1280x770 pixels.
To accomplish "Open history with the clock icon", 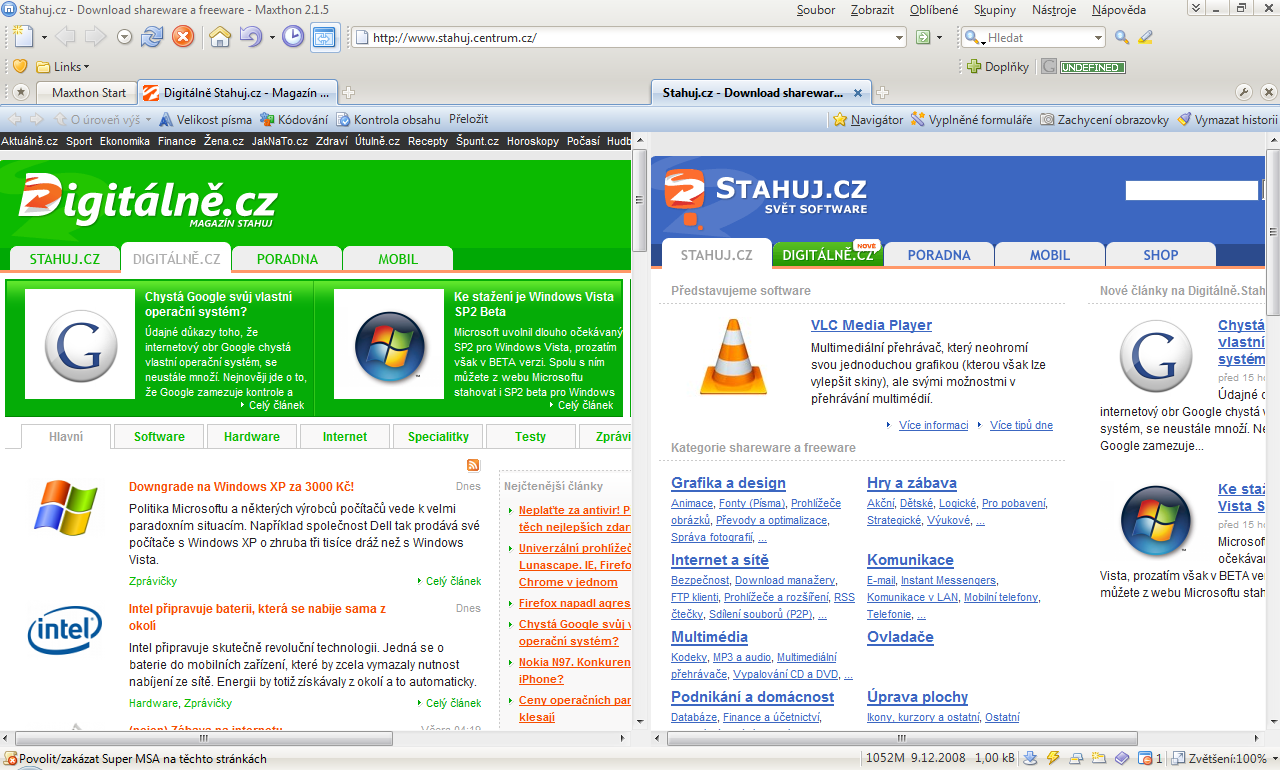I will coord(293,37).
